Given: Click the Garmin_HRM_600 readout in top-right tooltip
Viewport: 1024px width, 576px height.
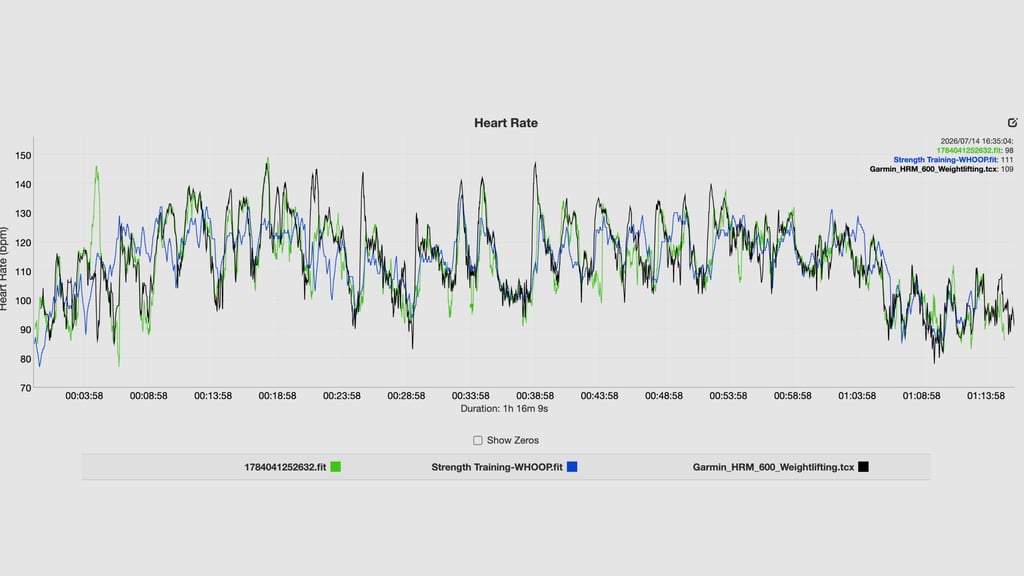Looking at the screenshot, I should pos(941,169).
